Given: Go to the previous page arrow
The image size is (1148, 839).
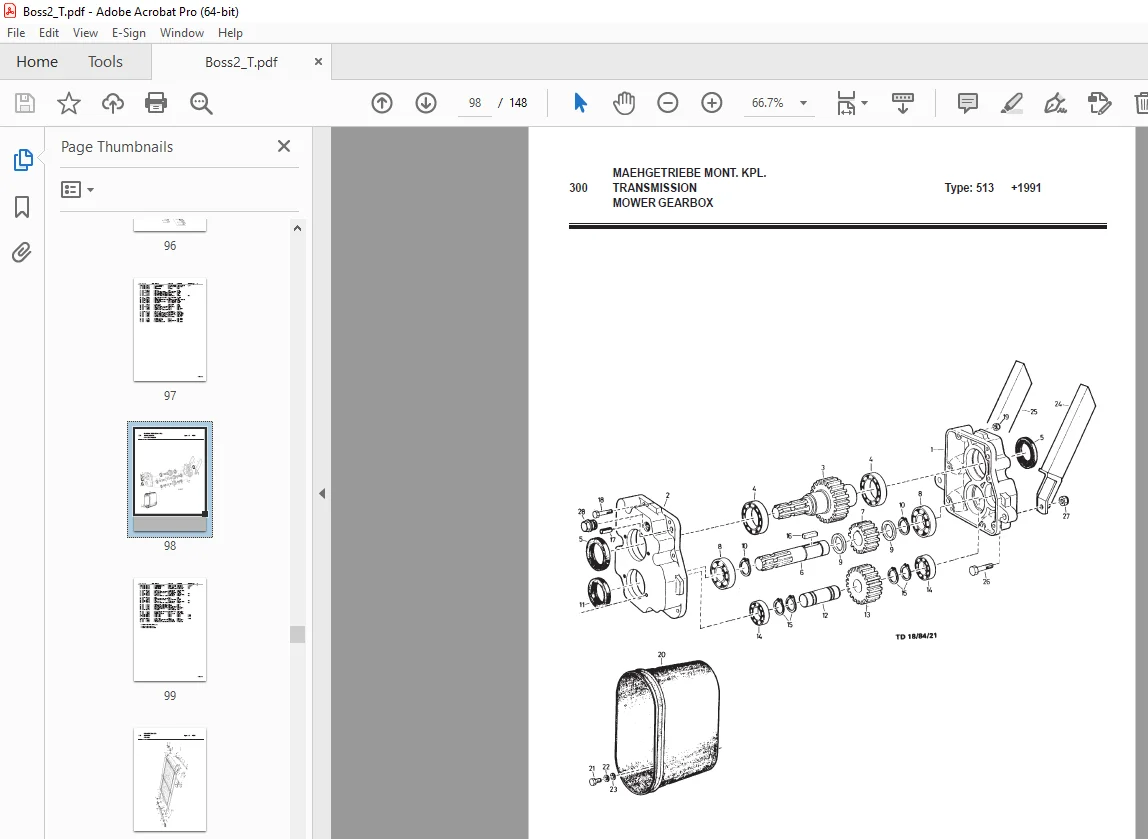Looking at the screenshot, I should pos(382,103).
